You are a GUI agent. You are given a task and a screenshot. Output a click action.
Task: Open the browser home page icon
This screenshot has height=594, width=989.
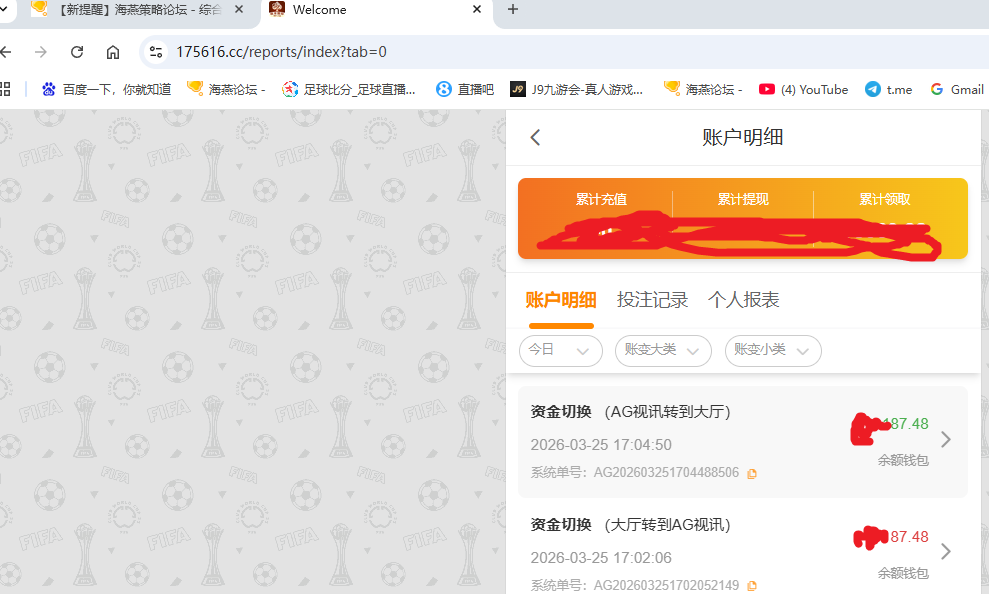[114, 51]
